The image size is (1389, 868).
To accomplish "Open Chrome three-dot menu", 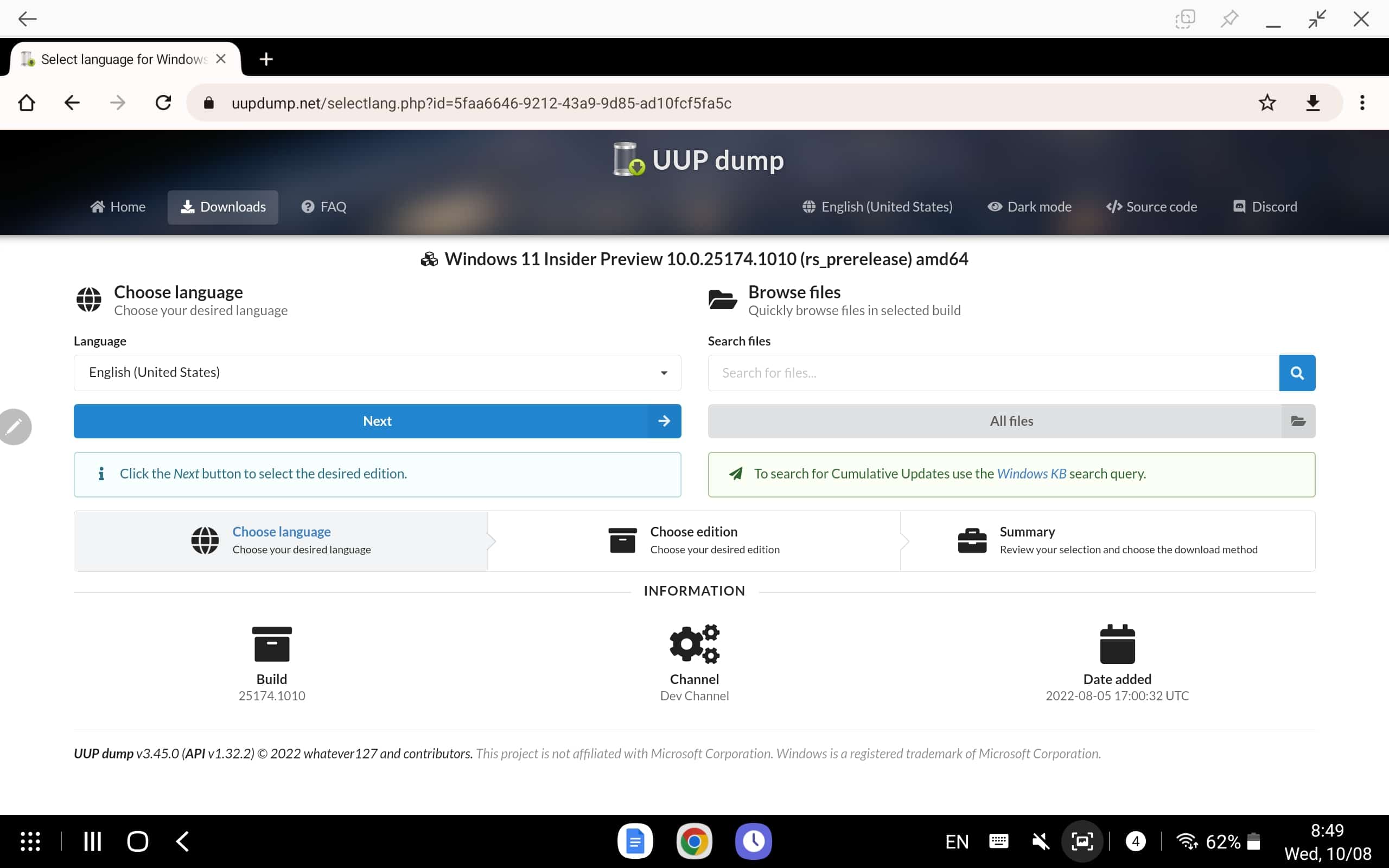I will (x=1361, y=103).
